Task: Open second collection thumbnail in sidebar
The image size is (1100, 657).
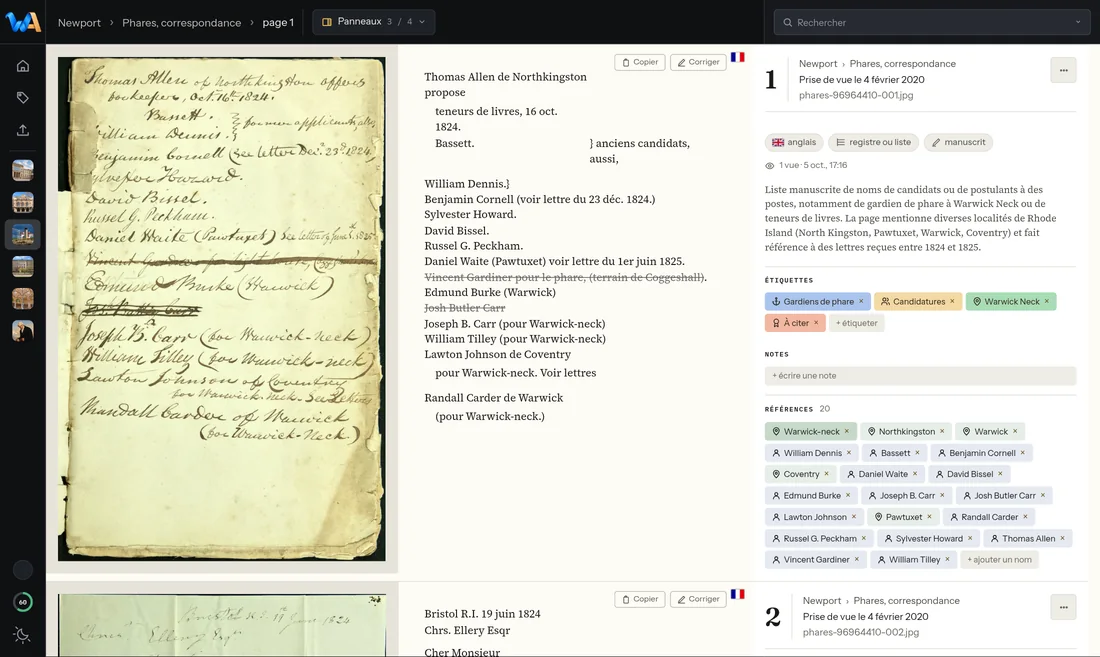Action: coord(22,203)
